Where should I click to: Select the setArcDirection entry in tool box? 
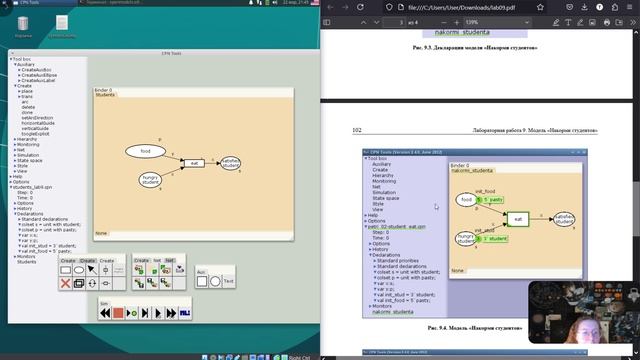pyautogui.click(x=37, y=118)
